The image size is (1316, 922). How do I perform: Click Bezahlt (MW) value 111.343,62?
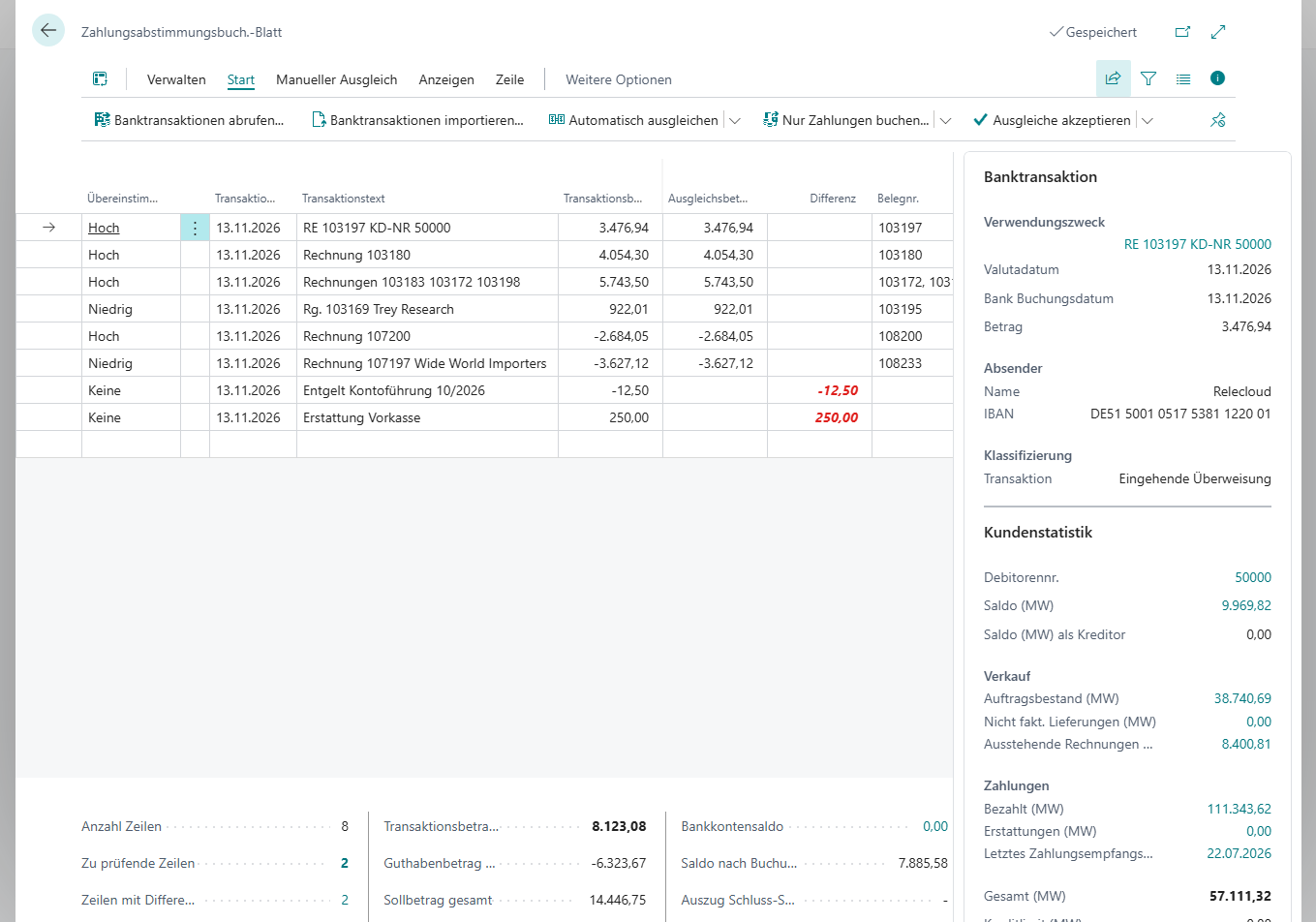(x=1239, y=810)
